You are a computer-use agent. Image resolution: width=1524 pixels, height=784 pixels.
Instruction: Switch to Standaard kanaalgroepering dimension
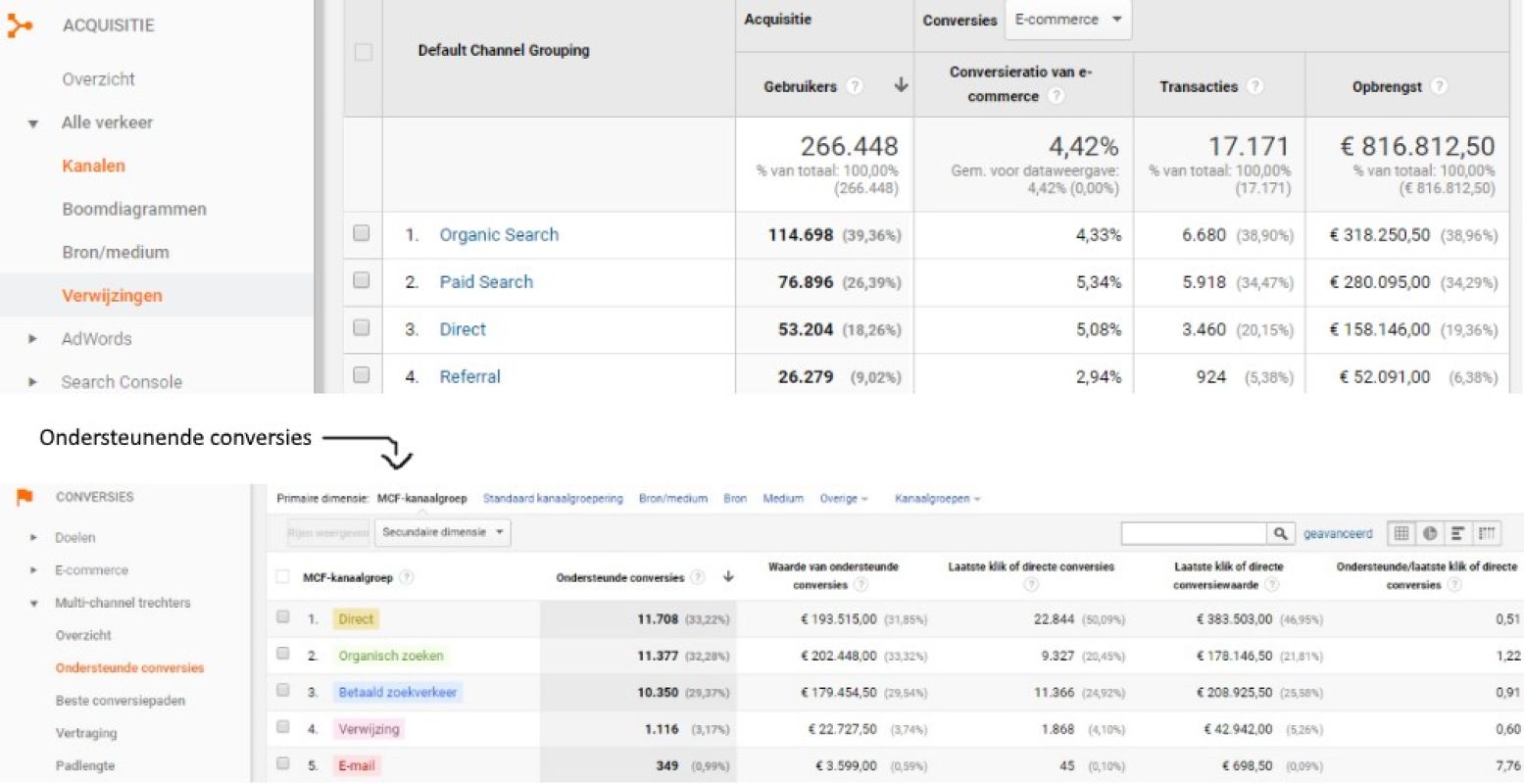click(553, 499)
